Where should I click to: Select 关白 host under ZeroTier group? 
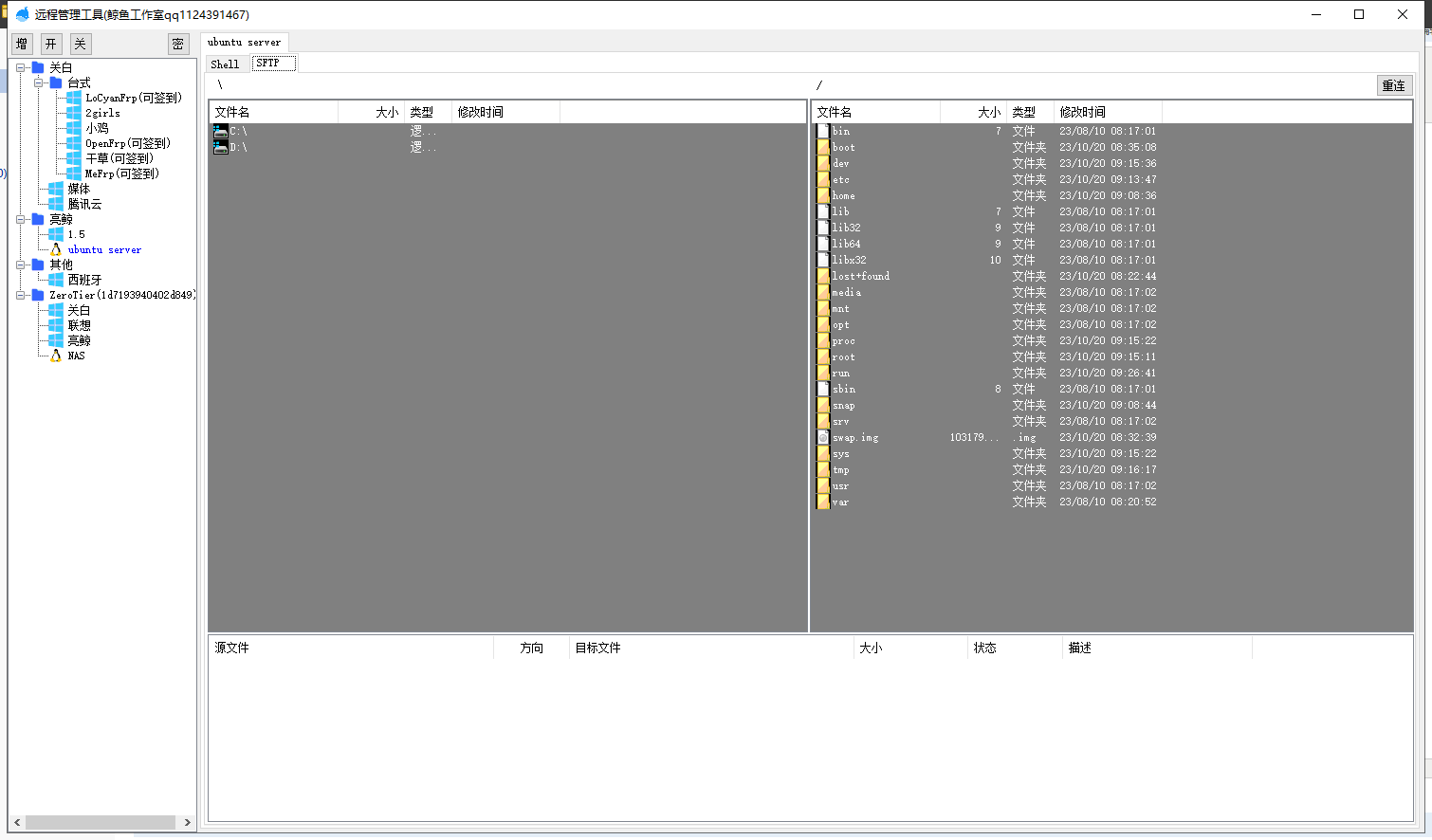[79, 310]
